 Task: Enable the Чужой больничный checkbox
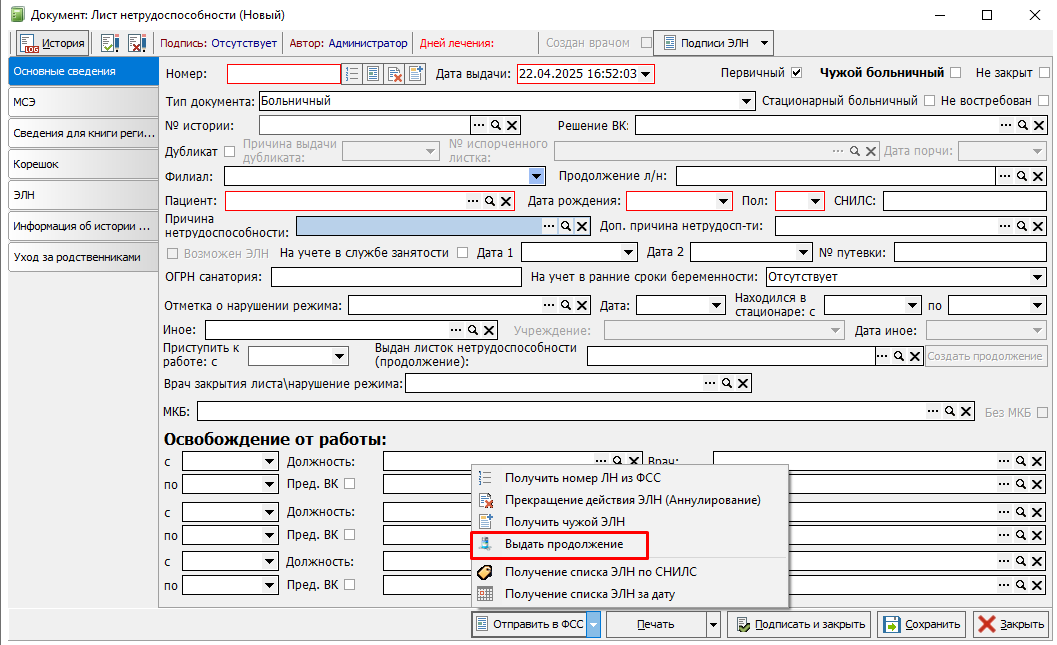point(956,73)
